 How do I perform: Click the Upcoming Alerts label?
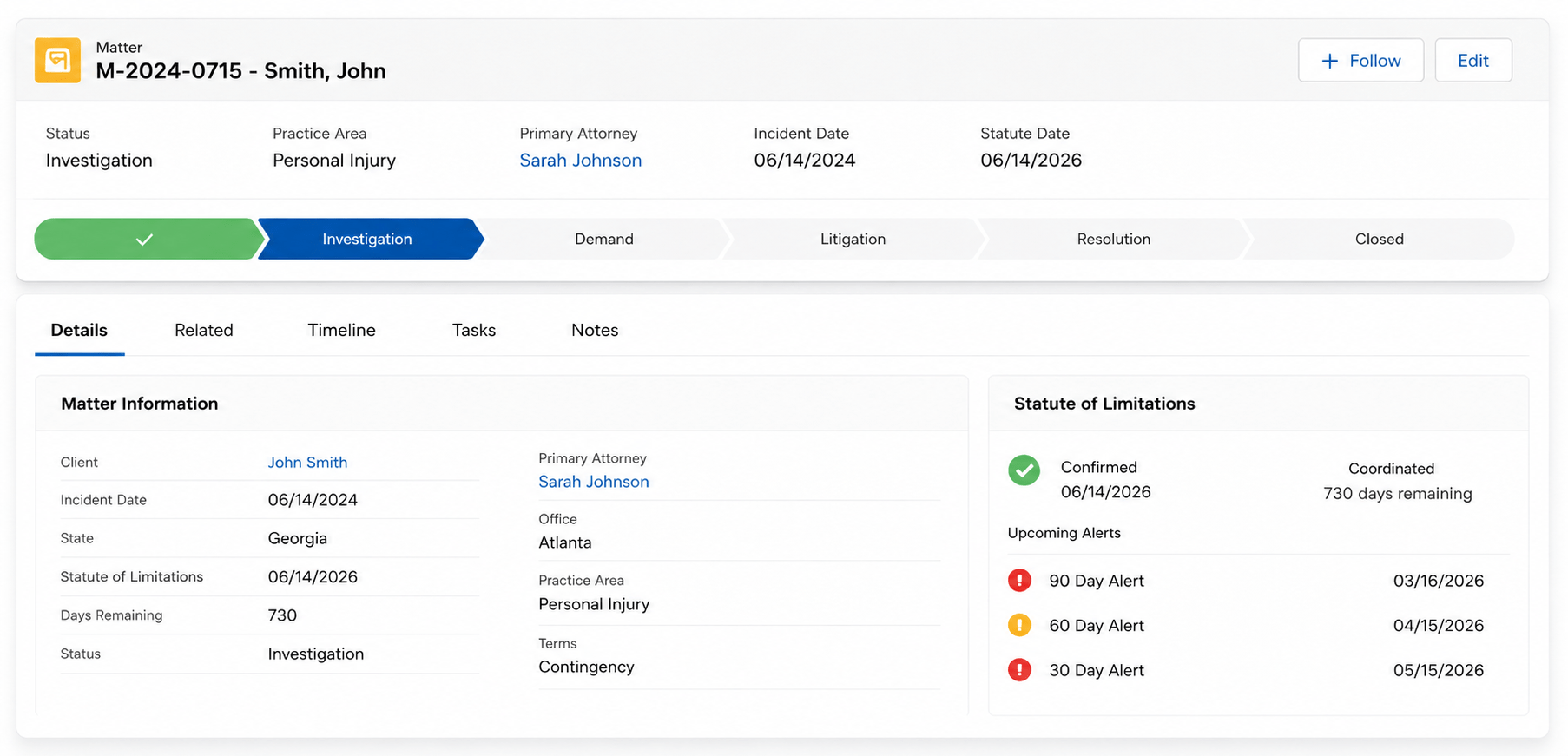pos(1064,533)
